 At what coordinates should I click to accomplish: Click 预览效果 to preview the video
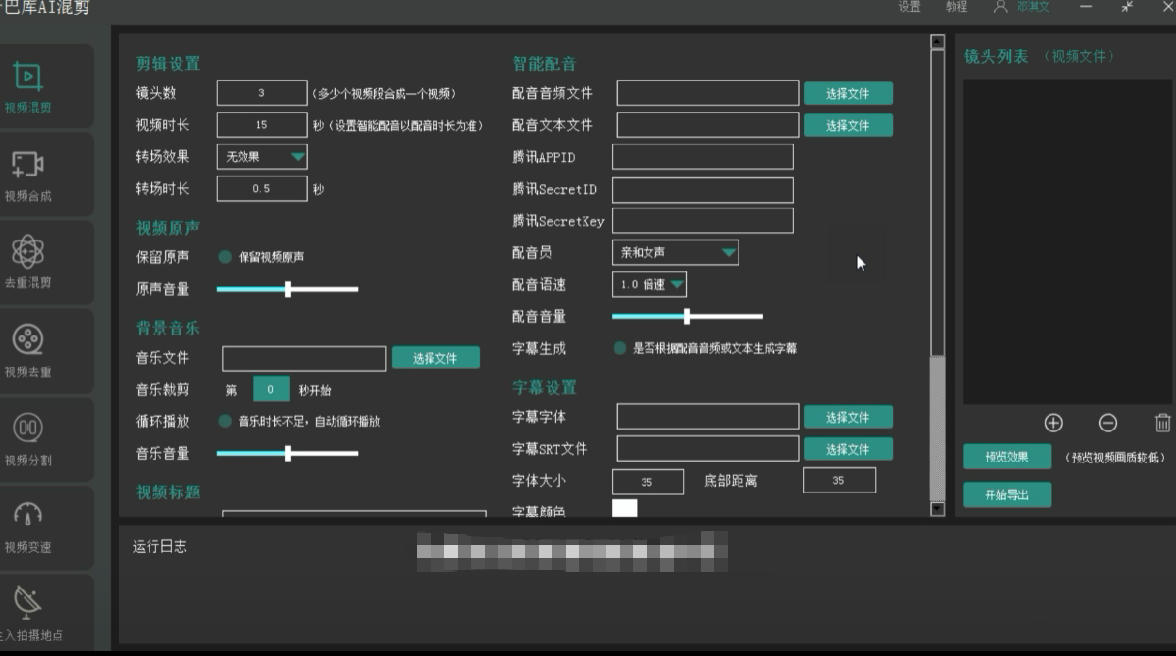[x=1006, y=456]
